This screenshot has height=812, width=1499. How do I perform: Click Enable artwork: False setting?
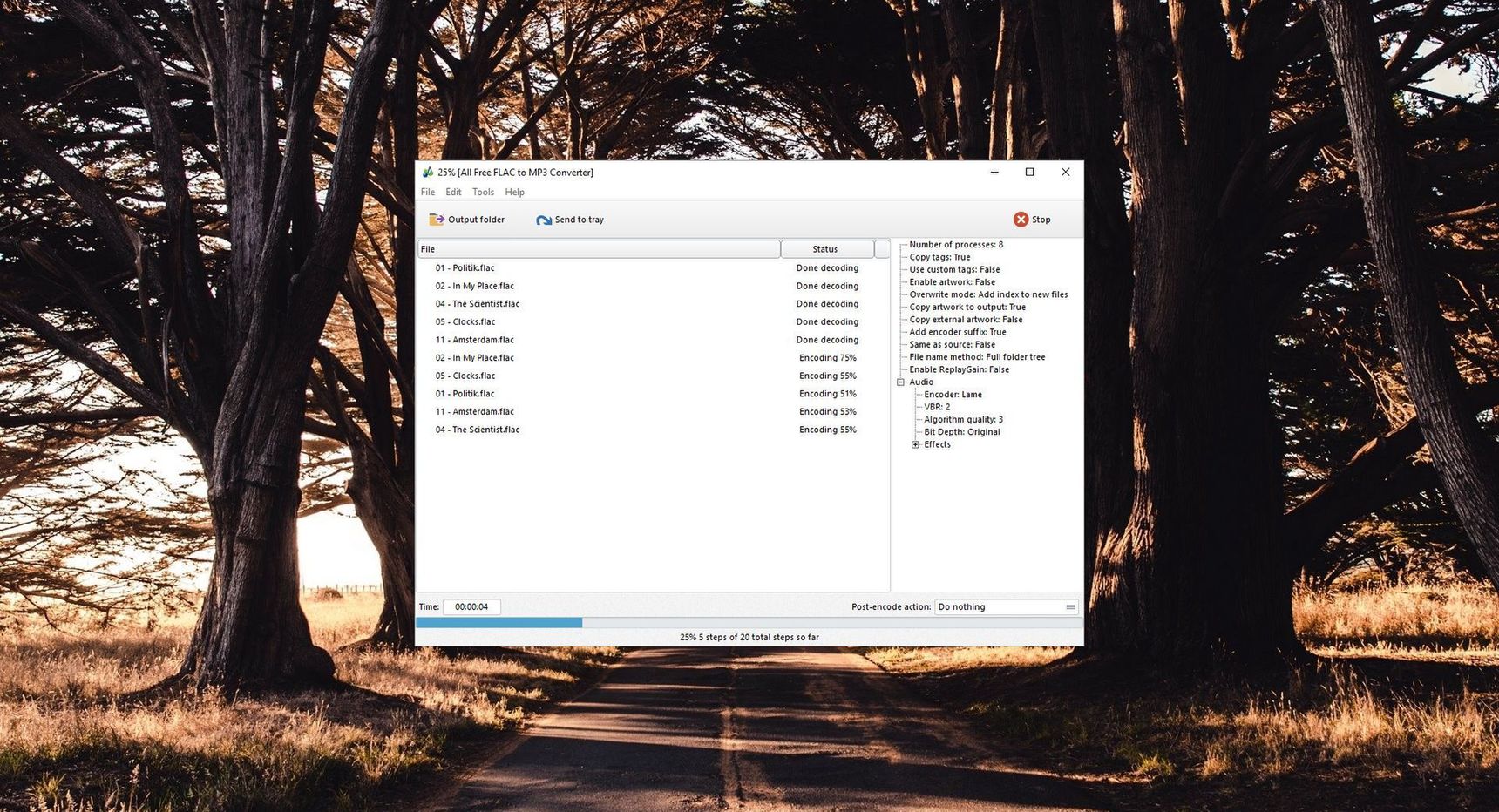click(952, 282)
